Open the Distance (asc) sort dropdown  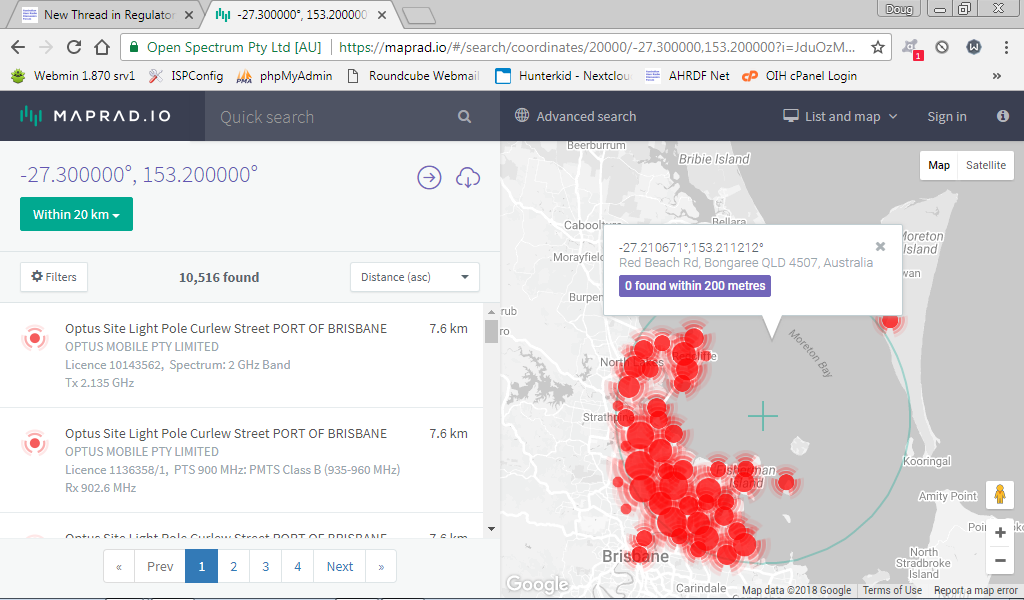pyautogui.click(x=414, y=277)
